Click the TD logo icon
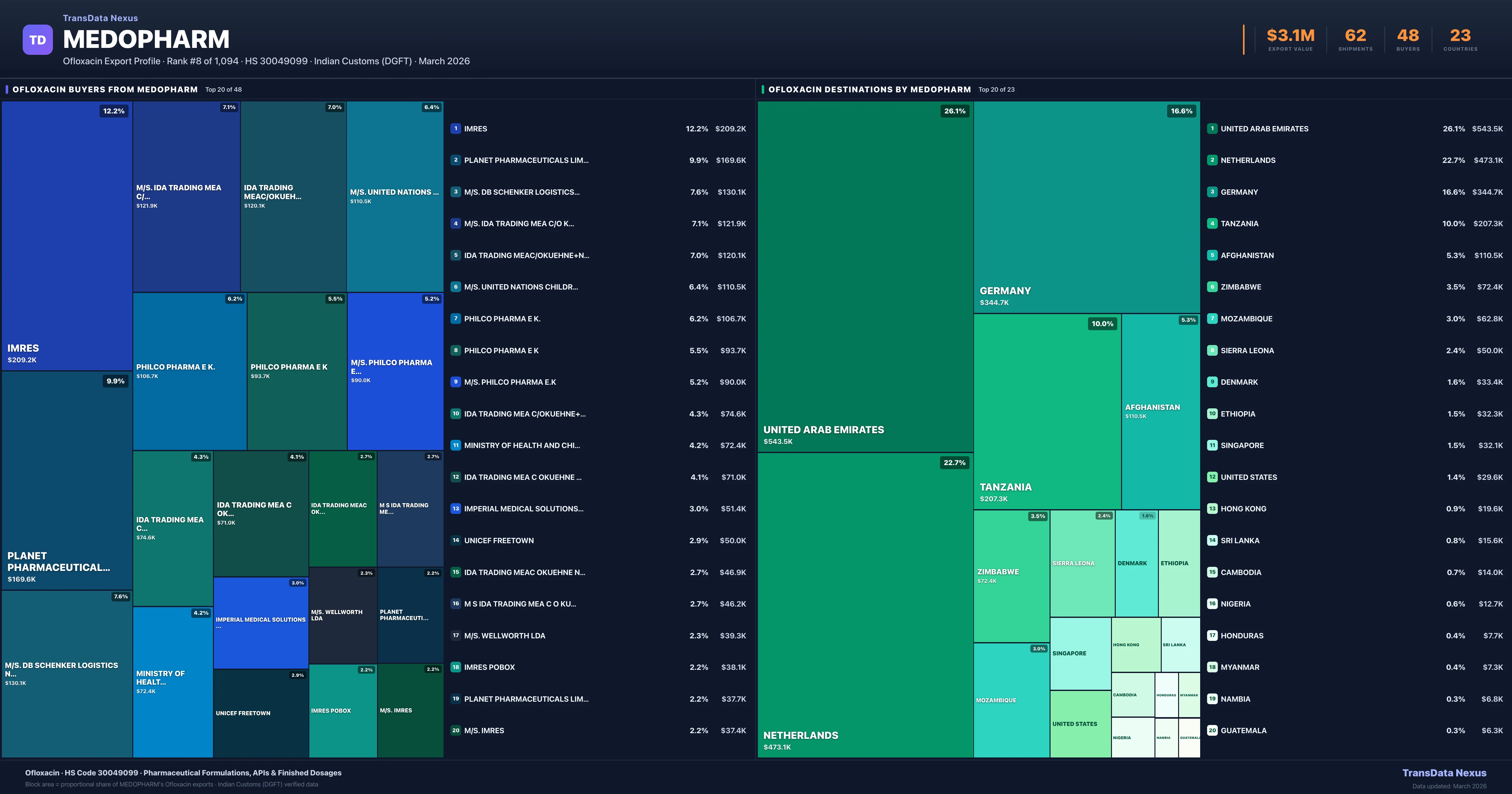Image resolution: width=1512 pixels, height=794 pixels. point(37,40)
